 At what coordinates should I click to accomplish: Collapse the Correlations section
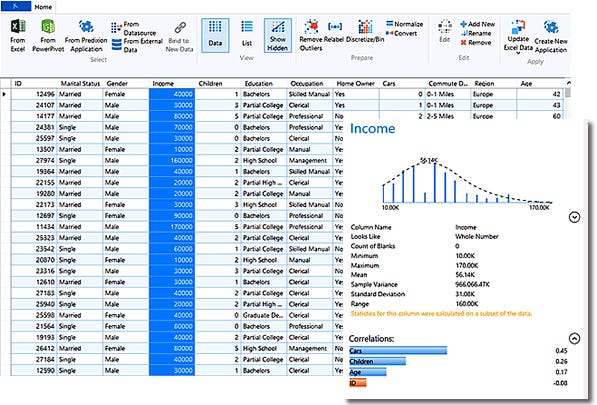click(574, 338)
